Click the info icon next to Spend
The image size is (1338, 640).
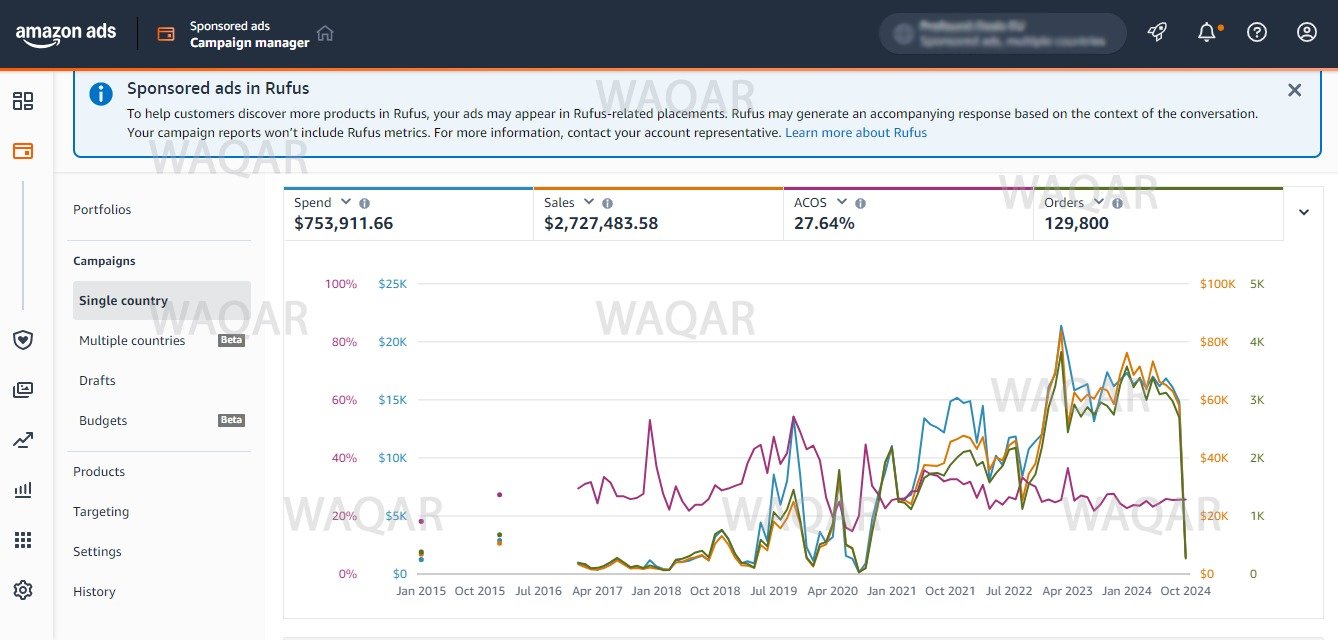point(365,203)
